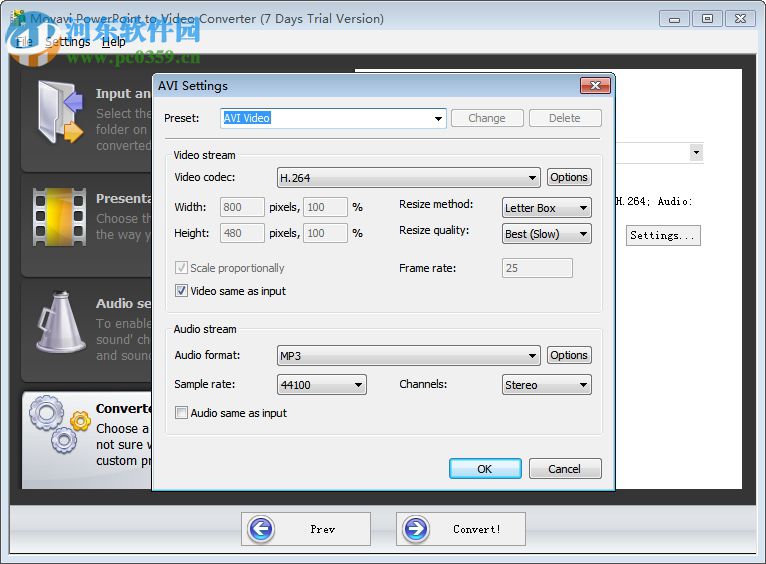Image resolution: width=766 pixels, height=564 pixels.
Task: Click the Presentation film strip icon
Action: tap(60, 217)
